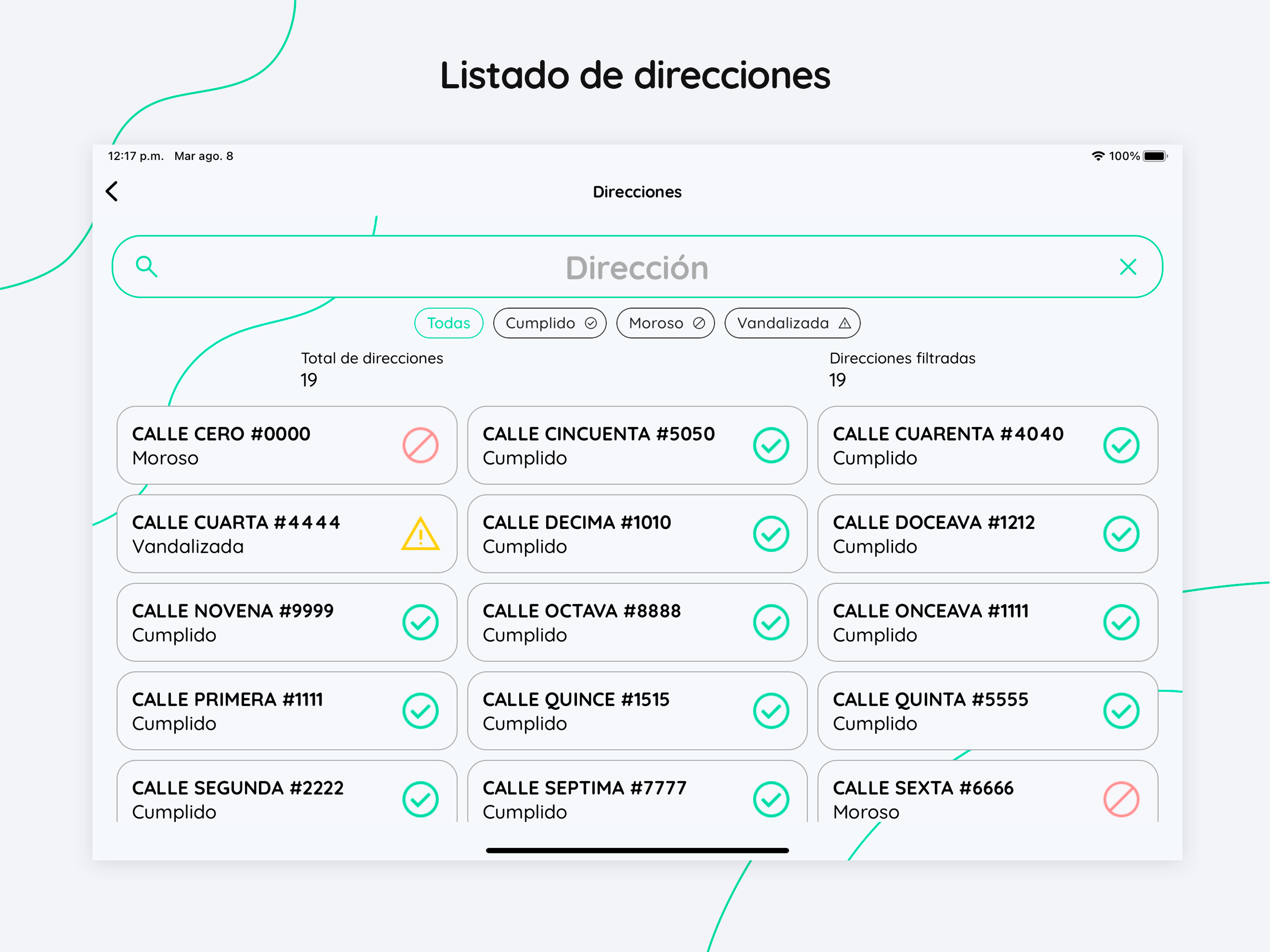Click the checkmark icon on CALLE NOVENA #9999
The width and height of the screenshot is (1270, 952).
pos(420,622)
